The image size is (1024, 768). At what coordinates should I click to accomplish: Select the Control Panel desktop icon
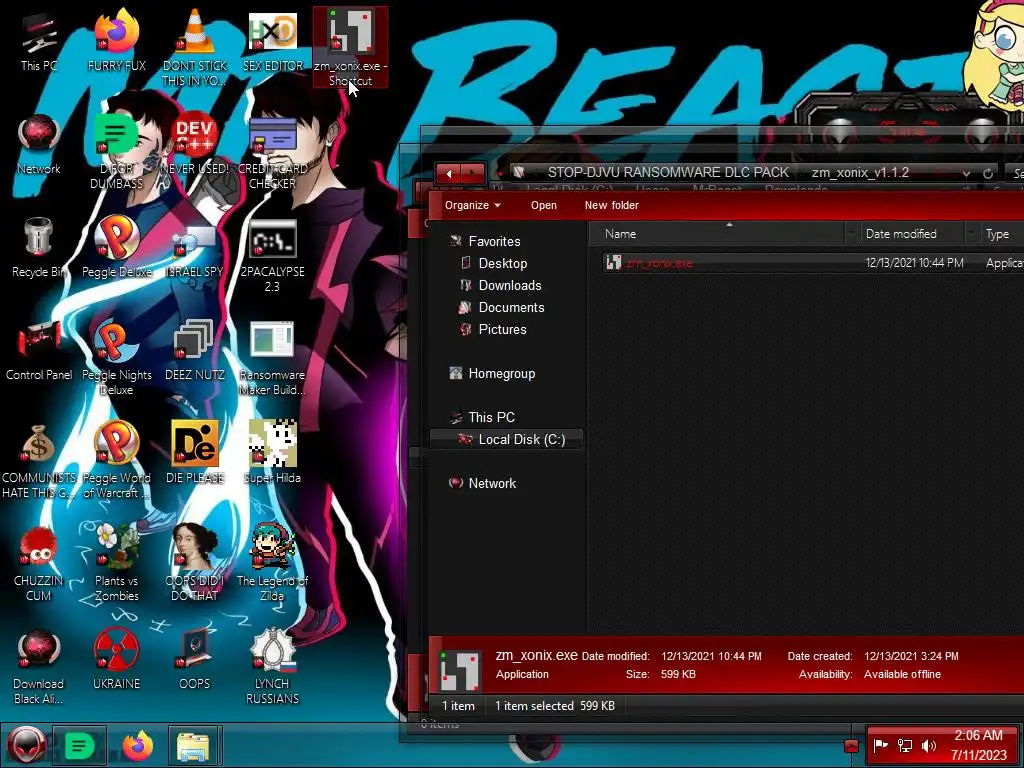click(x=39, y=351)
